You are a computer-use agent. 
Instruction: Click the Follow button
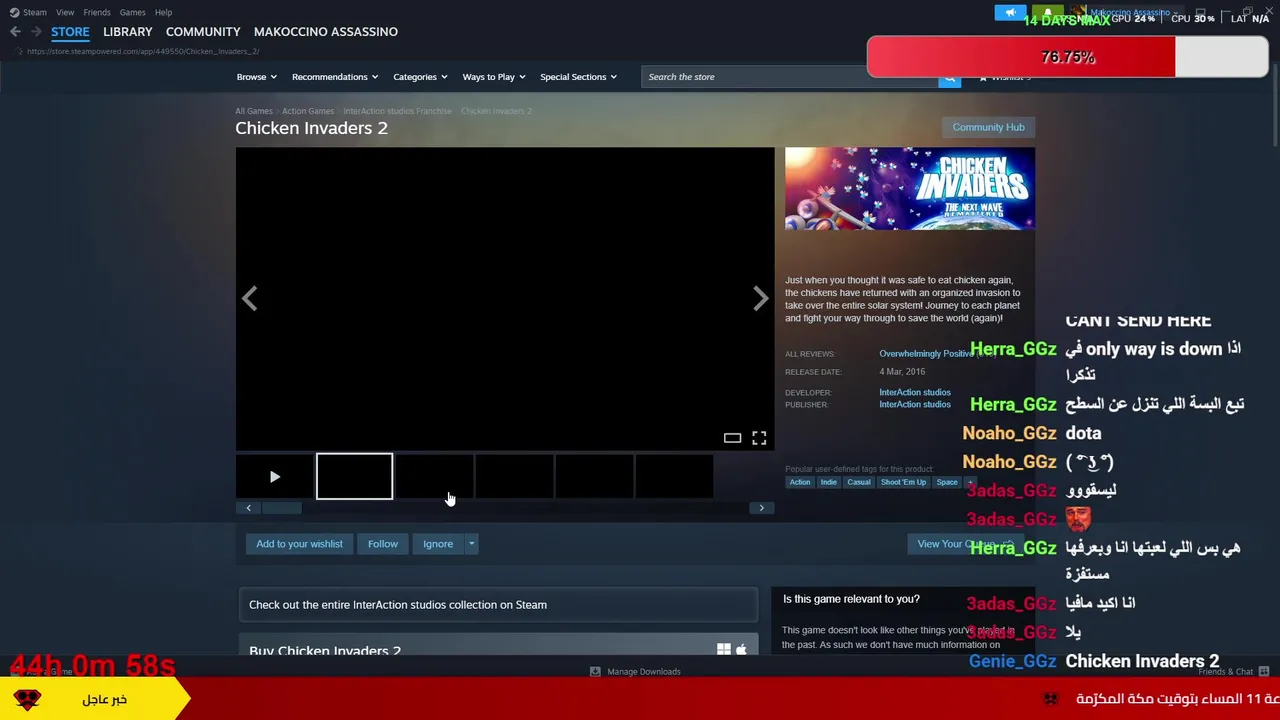(x=383, y=544)
